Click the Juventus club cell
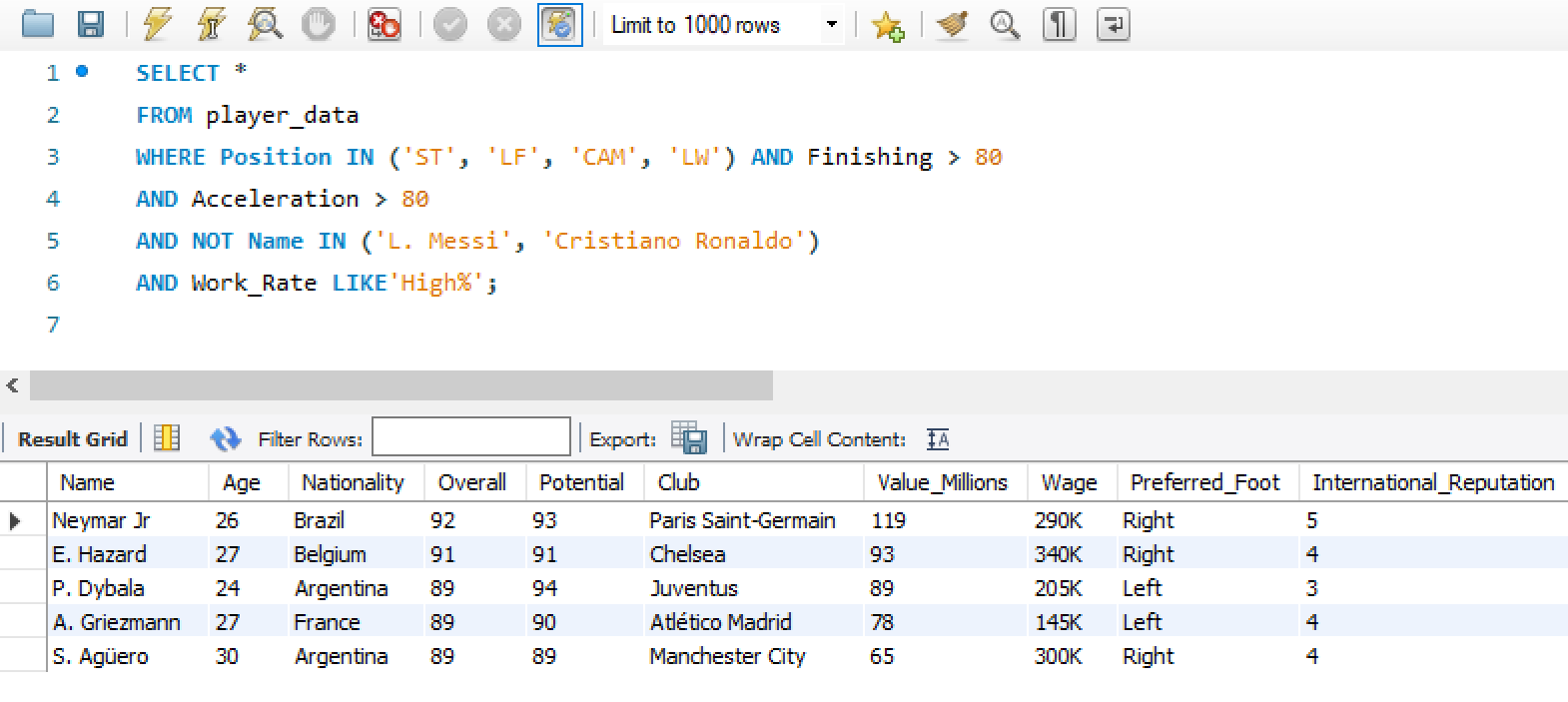Image resolution: width=1568 pixels, height=702 pixels. [754, 588]
